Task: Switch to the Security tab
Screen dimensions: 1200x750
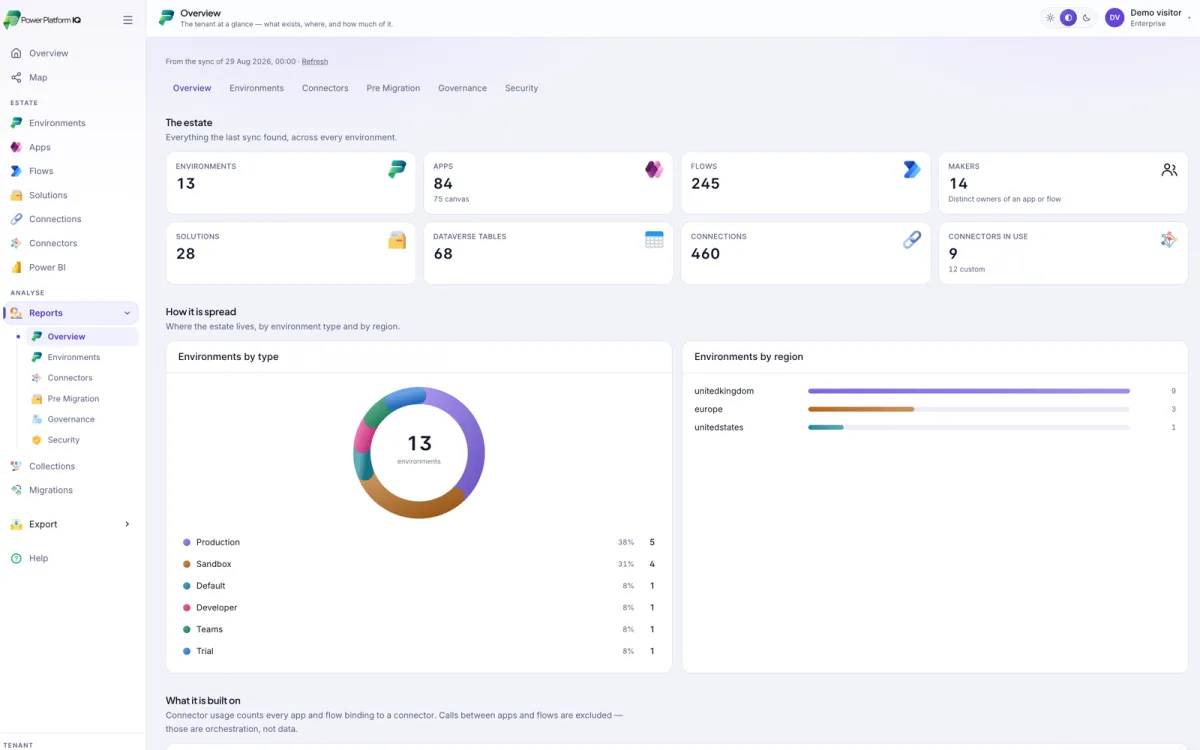Action: tap(521, 88)
